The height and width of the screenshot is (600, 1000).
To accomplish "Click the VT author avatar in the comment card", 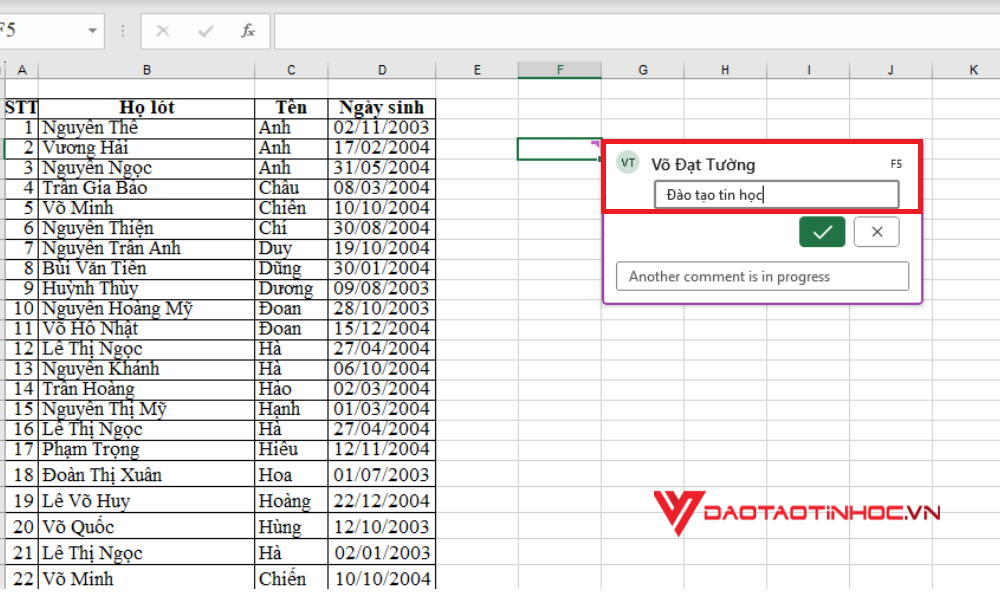I will click(x=627, y=164).
